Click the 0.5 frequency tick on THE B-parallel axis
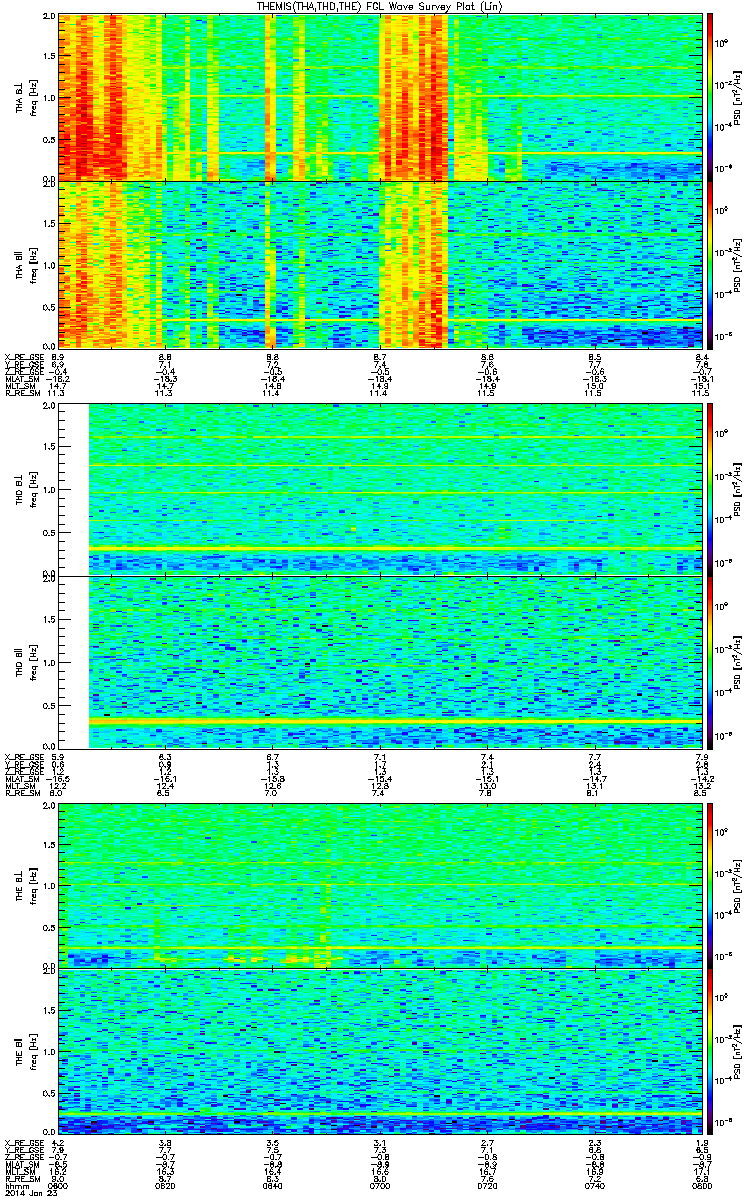 49,1093
